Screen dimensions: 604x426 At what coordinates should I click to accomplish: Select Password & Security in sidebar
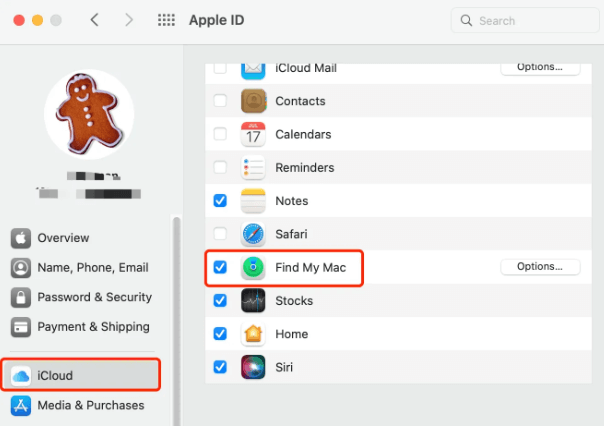94,297
